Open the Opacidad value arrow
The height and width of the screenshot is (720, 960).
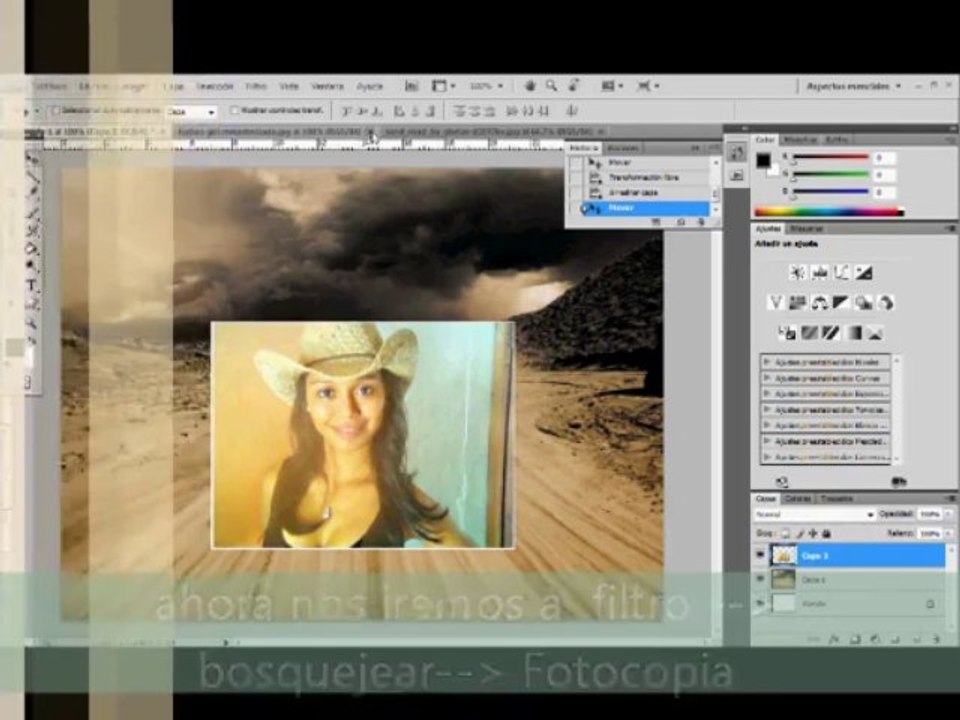pos(949,514)
